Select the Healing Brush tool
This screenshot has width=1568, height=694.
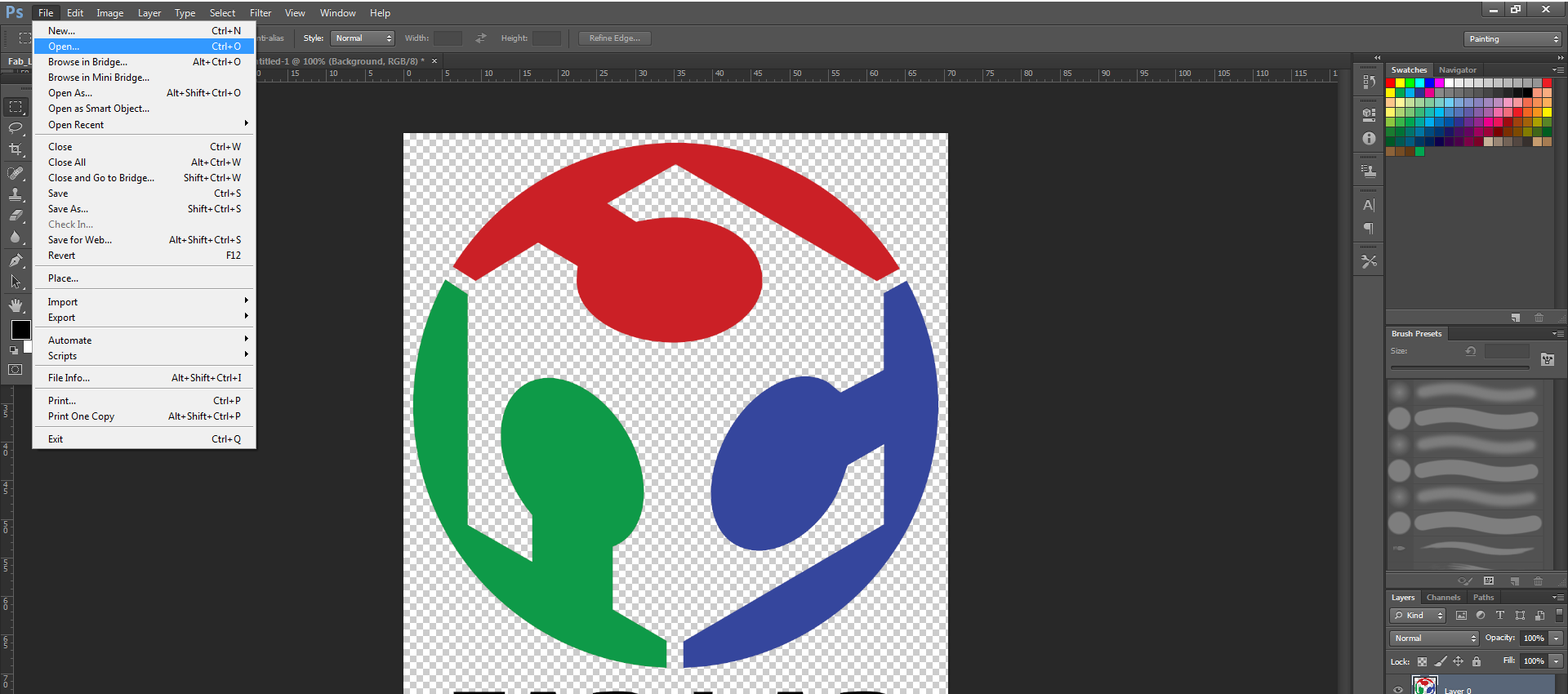16,173
